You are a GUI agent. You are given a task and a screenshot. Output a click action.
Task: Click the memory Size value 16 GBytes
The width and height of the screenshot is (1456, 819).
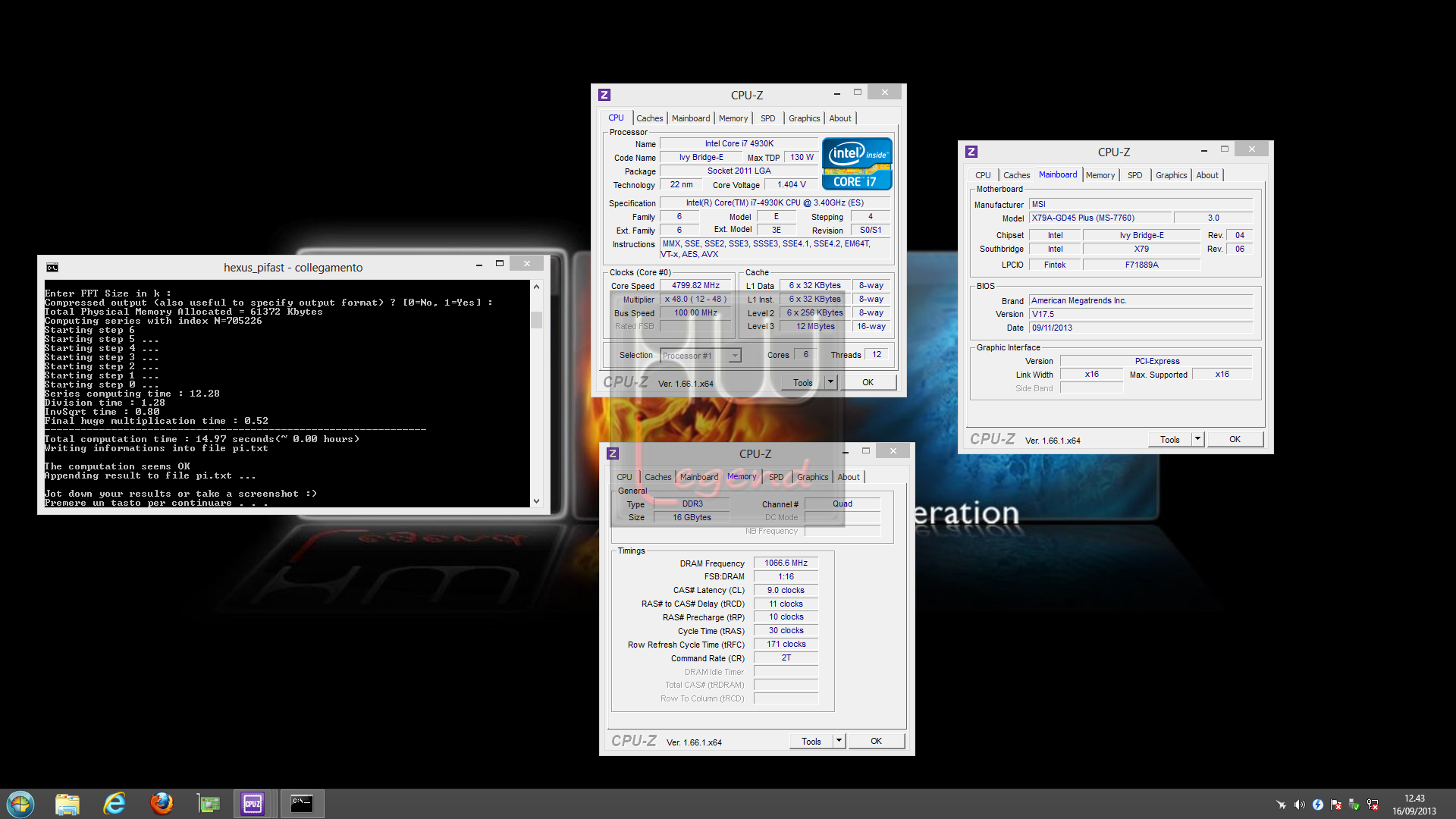(x=692, y=517)
